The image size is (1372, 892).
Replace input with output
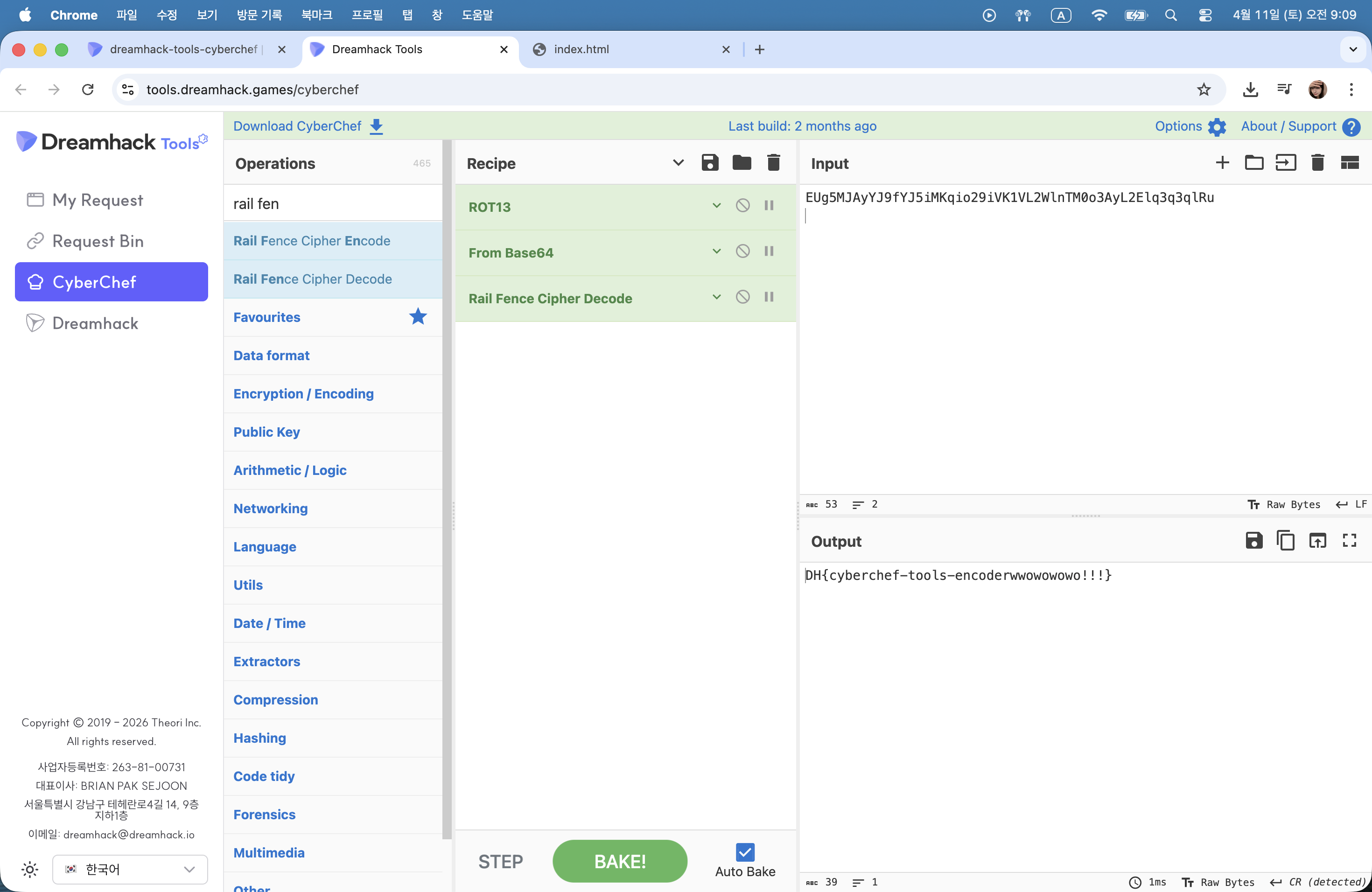[x=1317, y=541]
